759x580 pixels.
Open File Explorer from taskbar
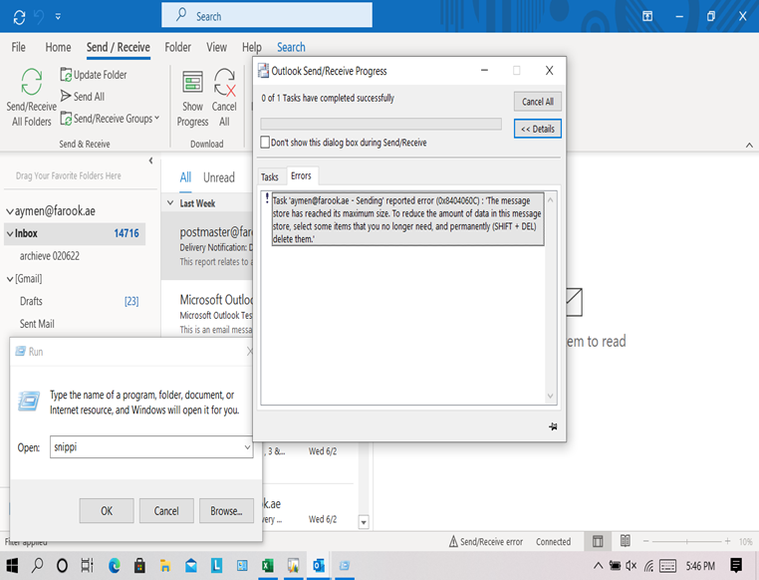coord(166,565)
